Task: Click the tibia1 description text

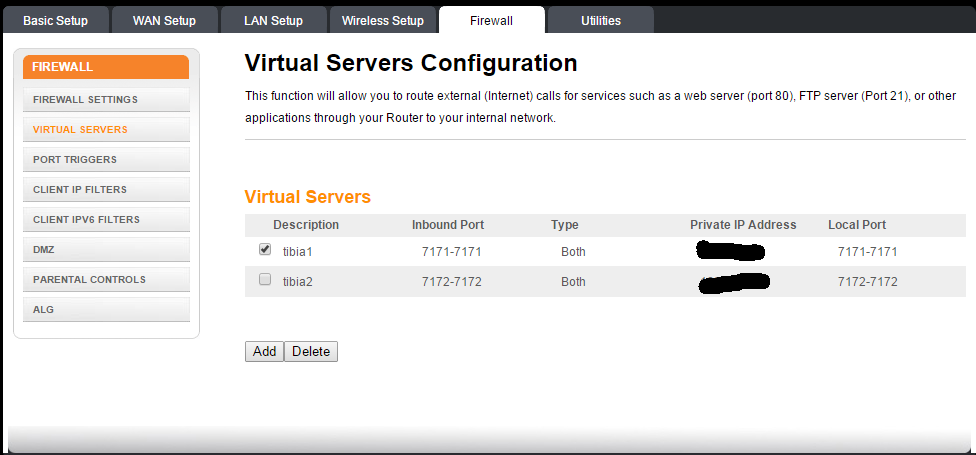Action: tap(298, 252)
